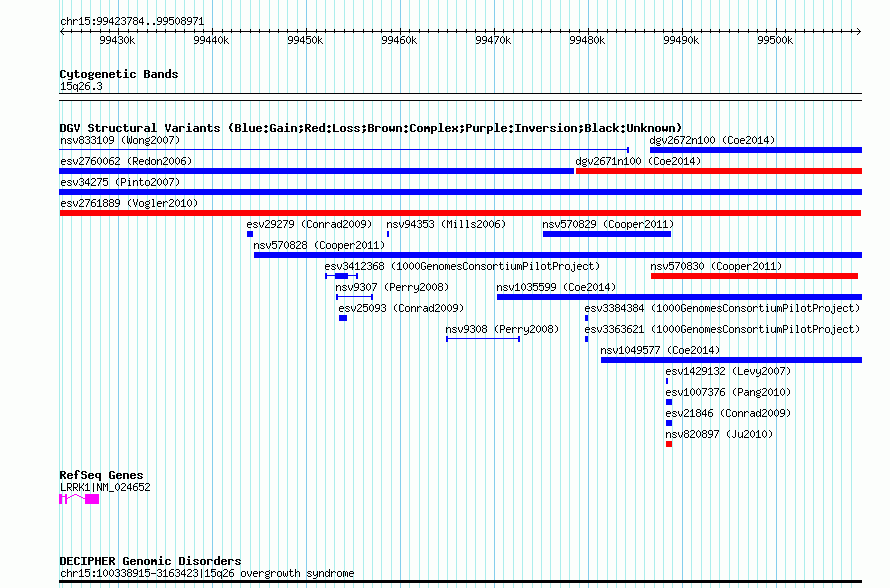The image size is (890, 588).
Task: Select esv25093 (Conrad2009) blue marker
Action: (x=343, y=318)
